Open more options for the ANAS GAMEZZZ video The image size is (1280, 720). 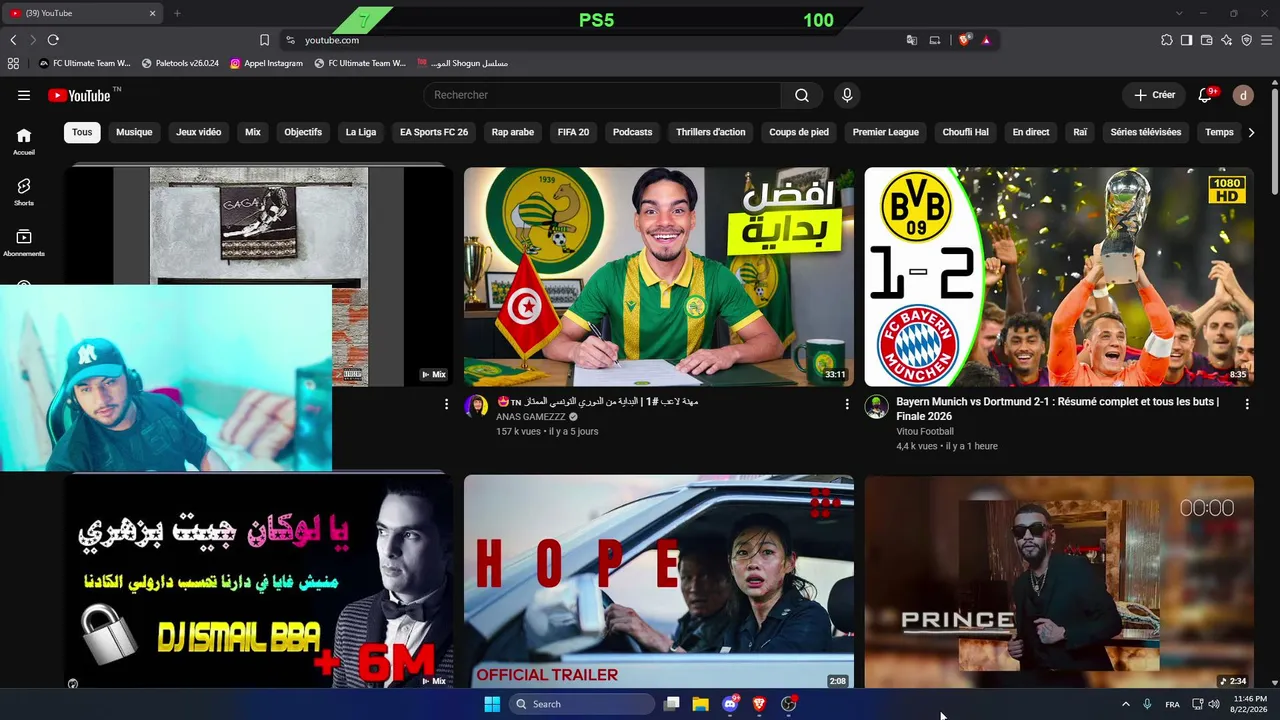point(847,404)
